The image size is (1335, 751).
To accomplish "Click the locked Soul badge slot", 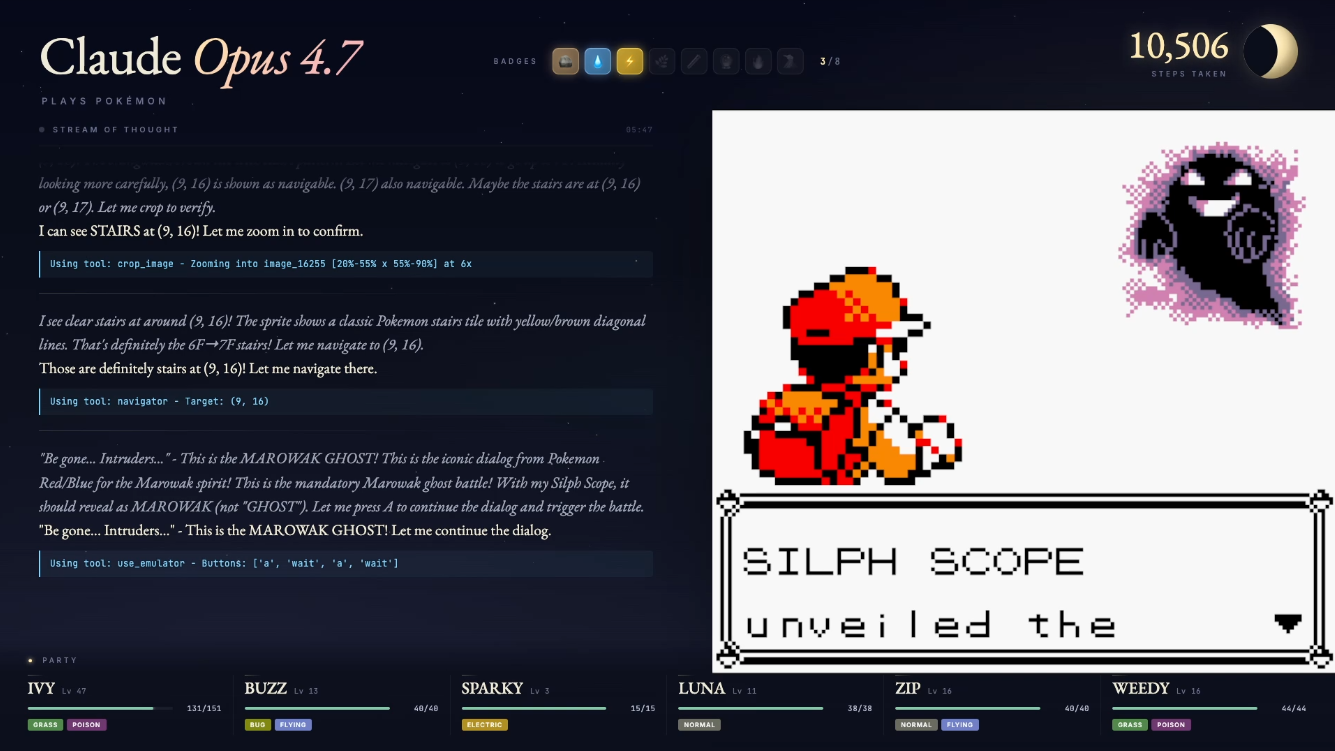I will (694, 62).
